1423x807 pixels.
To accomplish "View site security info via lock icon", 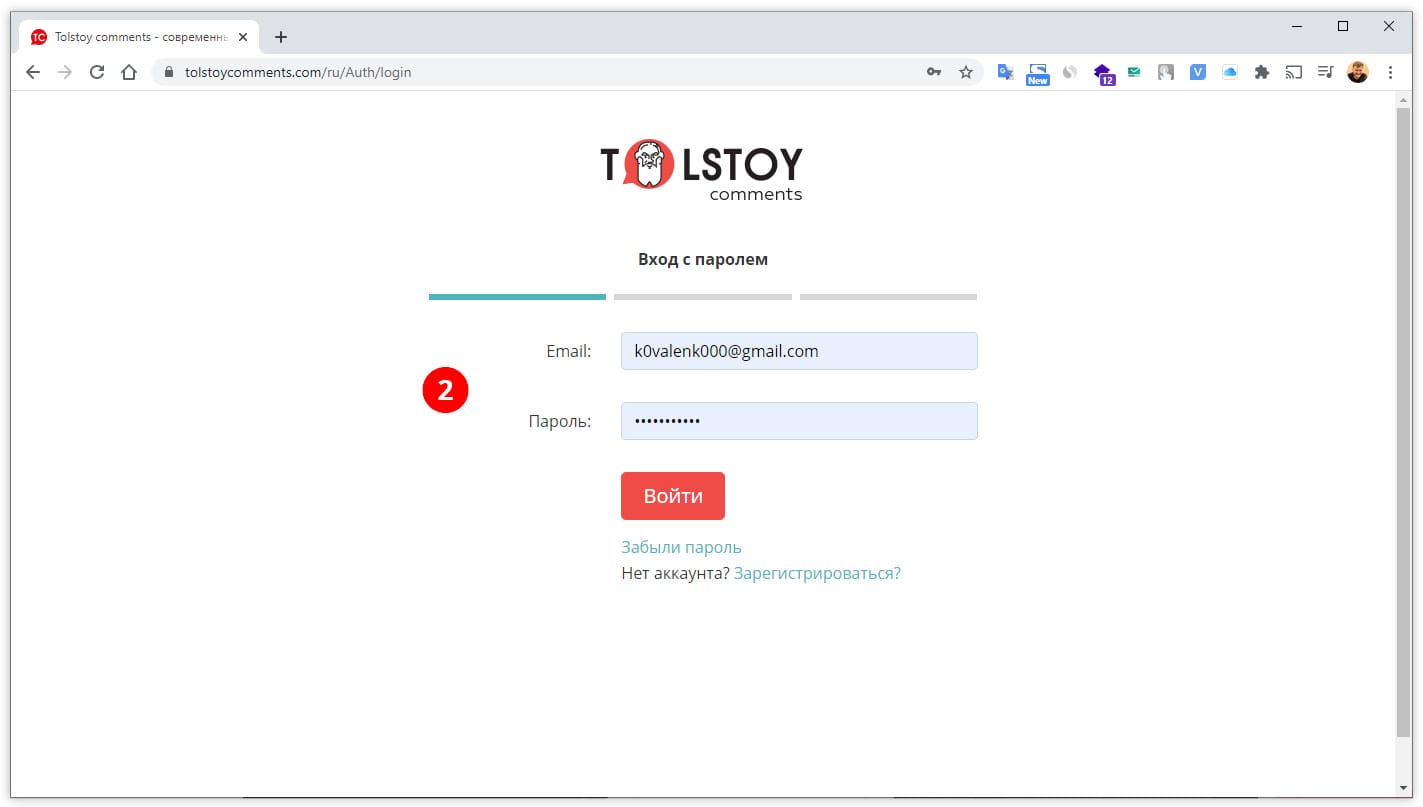I will [x=168, y=72].
